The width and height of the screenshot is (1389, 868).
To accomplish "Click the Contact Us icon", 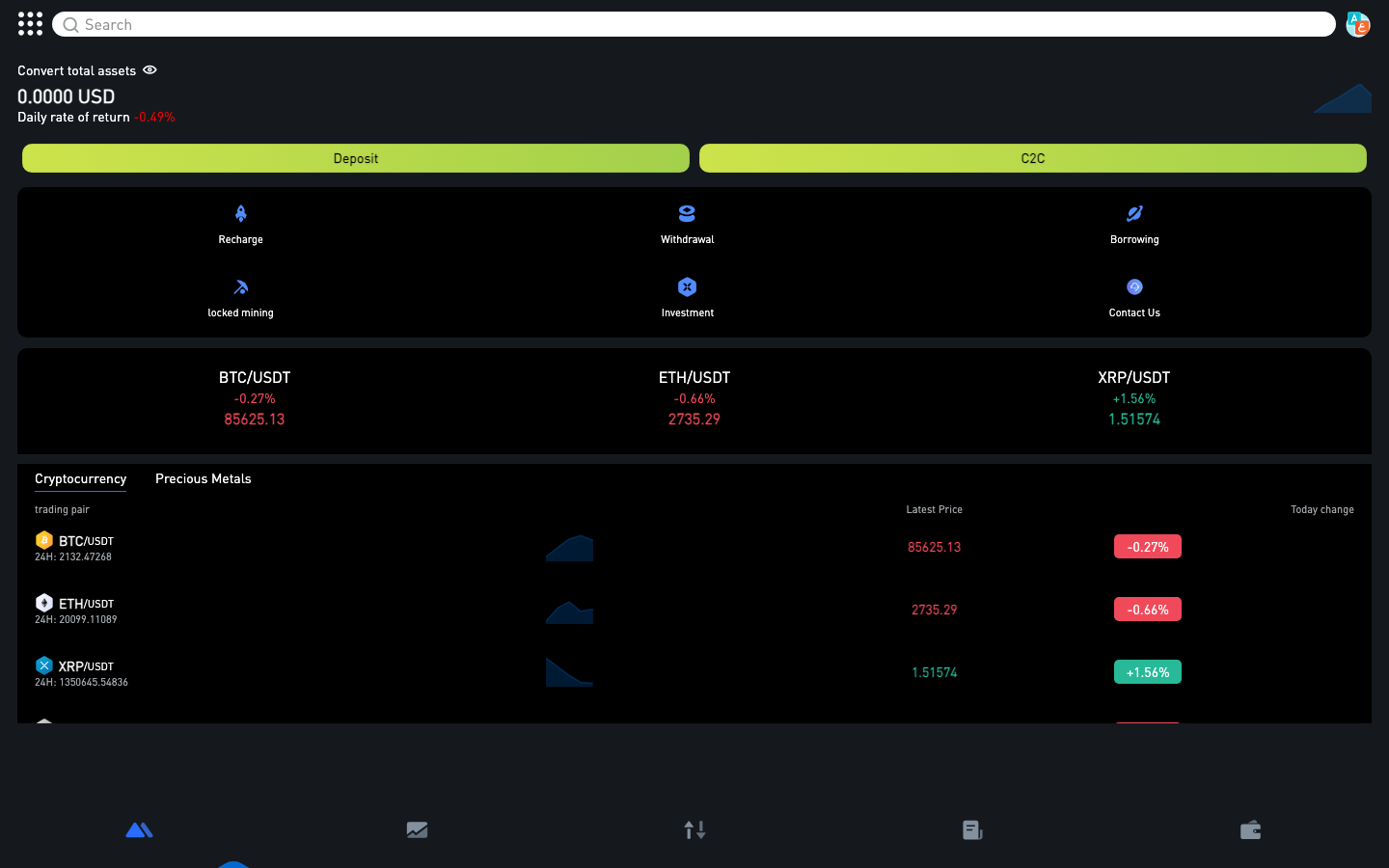I will point(1134,286).
